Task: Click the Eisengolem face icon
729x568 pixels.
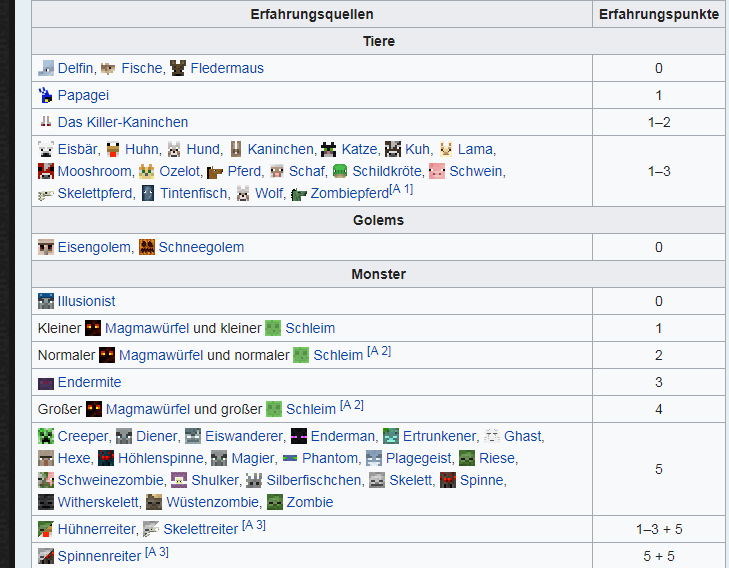Action: coord(46,247)
